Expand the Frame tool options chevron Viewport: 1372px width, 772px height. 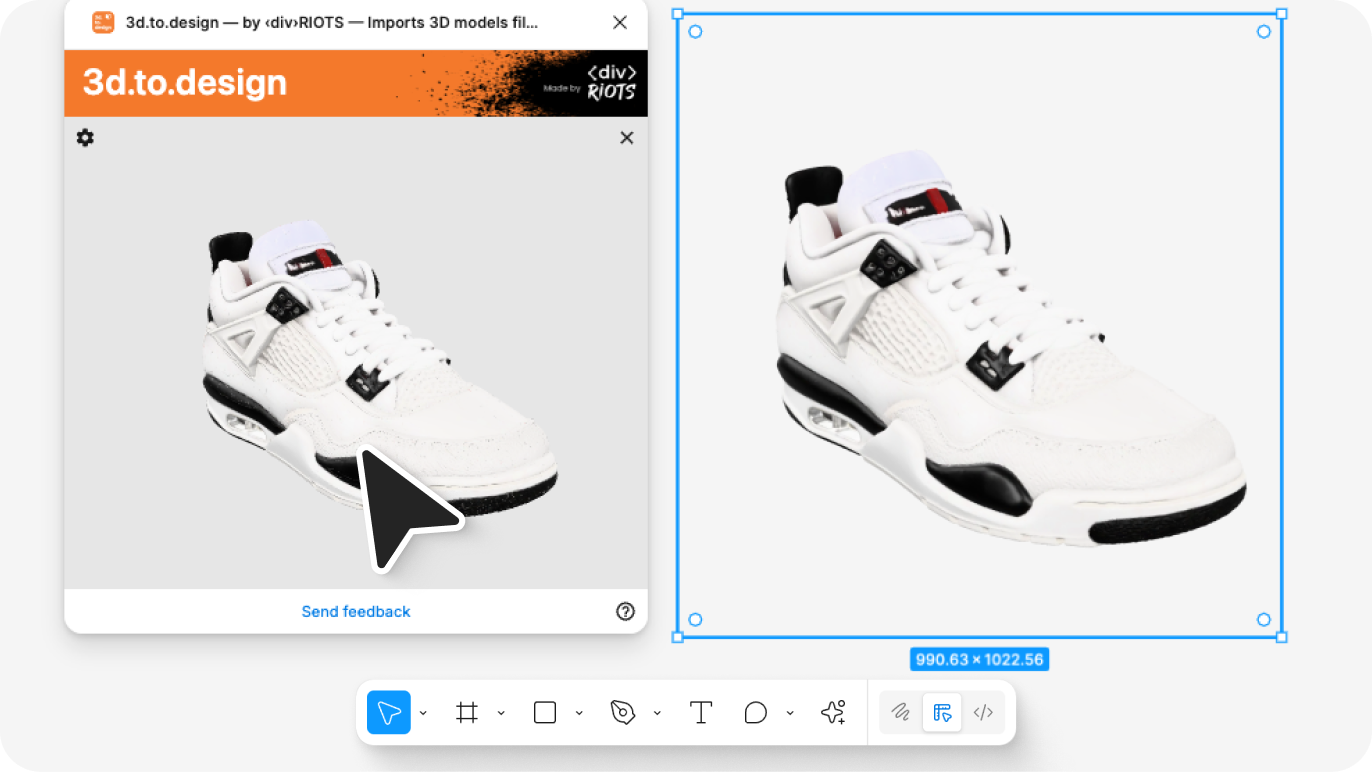[x=501, y=713]
